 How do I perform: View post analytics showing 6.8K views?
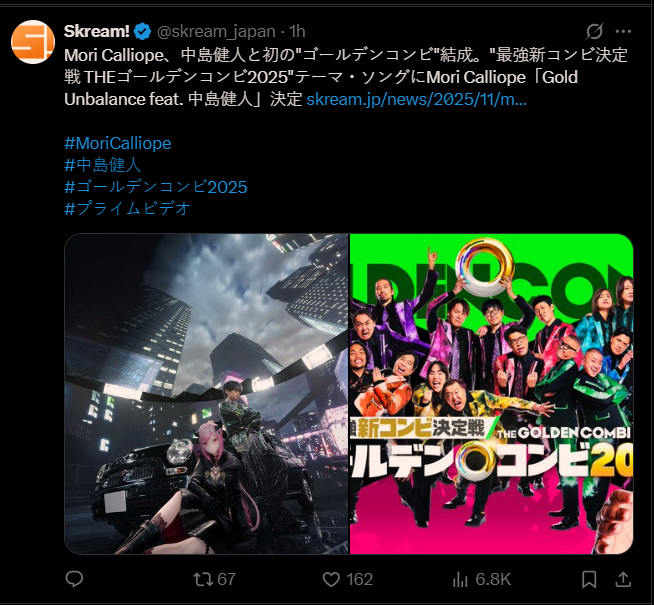point(482,579)
